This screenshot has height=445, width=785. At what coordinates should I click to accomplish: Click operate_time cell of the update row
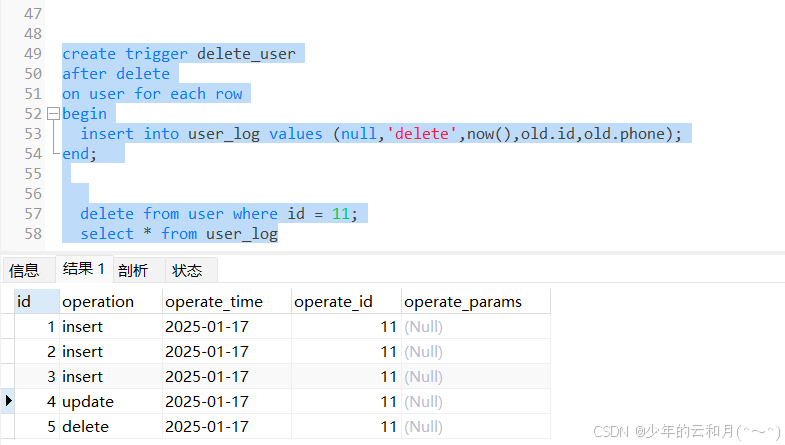[x=227, y=401]
